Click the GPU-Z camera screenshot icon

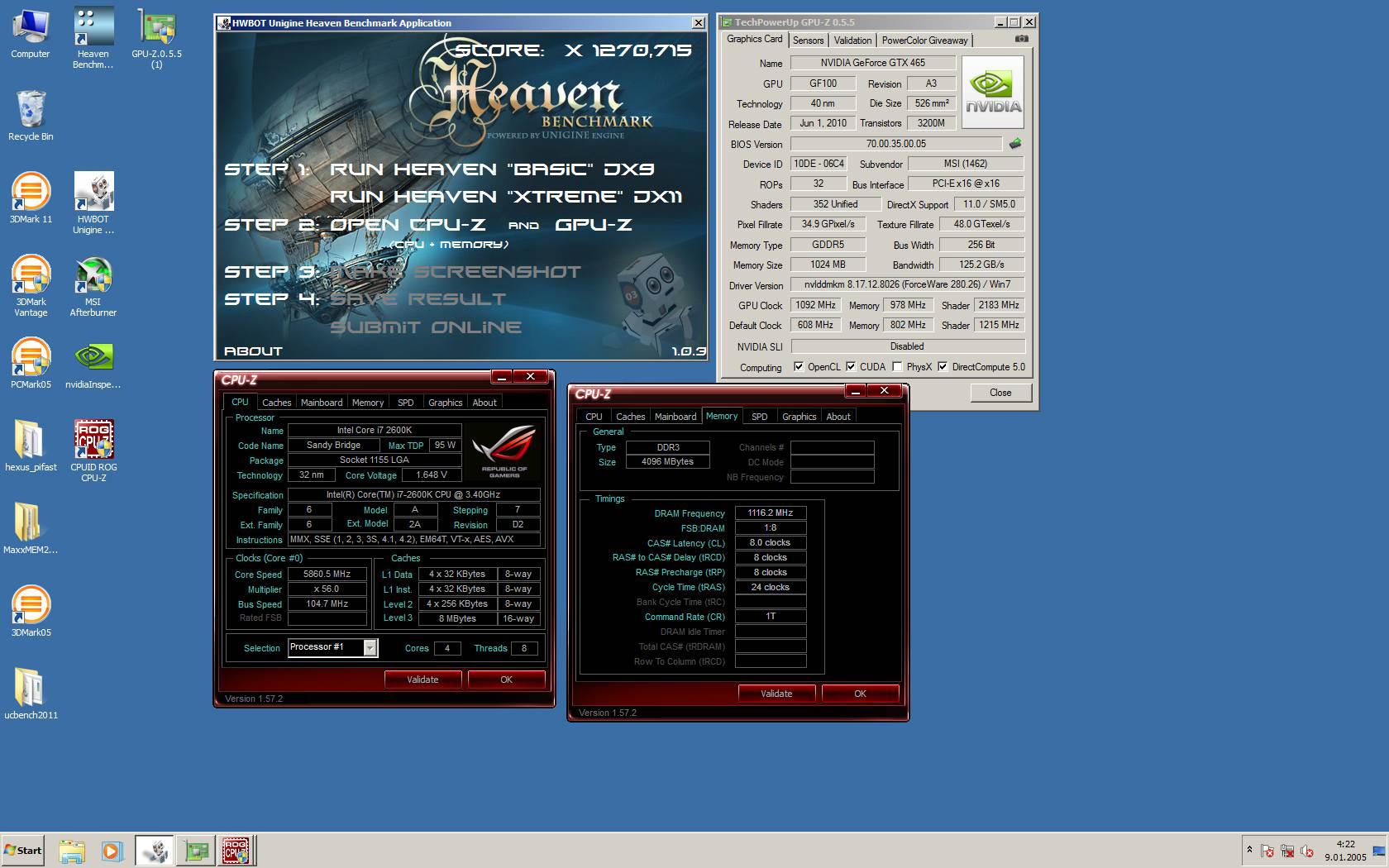[1022, 39]
